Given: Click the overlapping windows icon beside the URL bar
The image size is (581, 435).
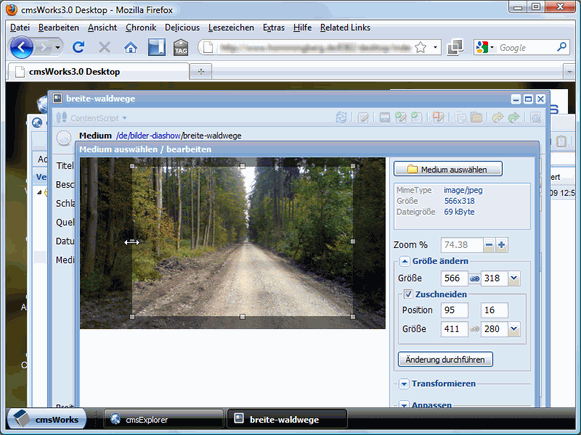Looking at the screenshot, I should tap(455, 47).
